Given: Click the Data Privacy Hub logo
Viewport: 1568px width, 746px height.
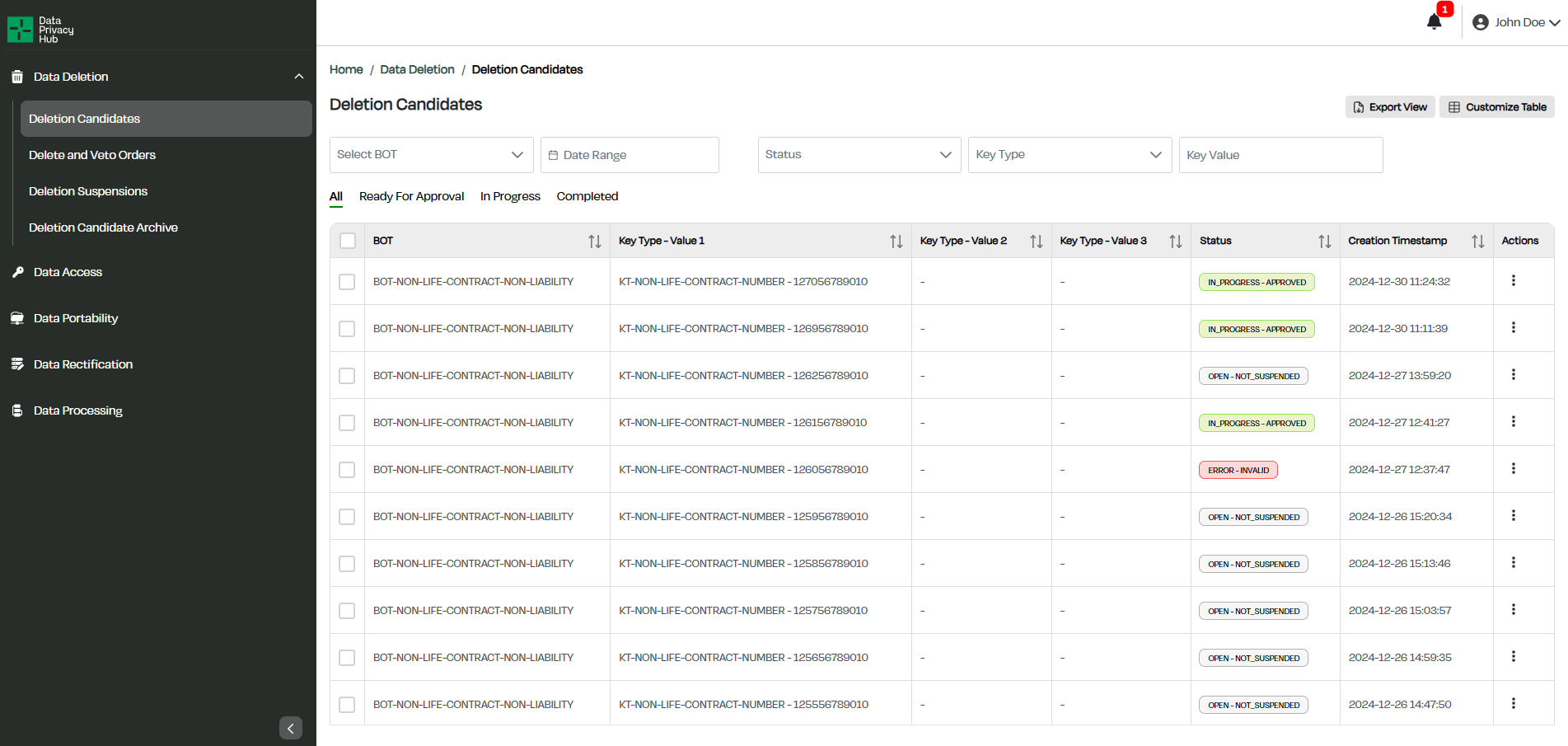Looking at the screenshot, I should 40,30.
